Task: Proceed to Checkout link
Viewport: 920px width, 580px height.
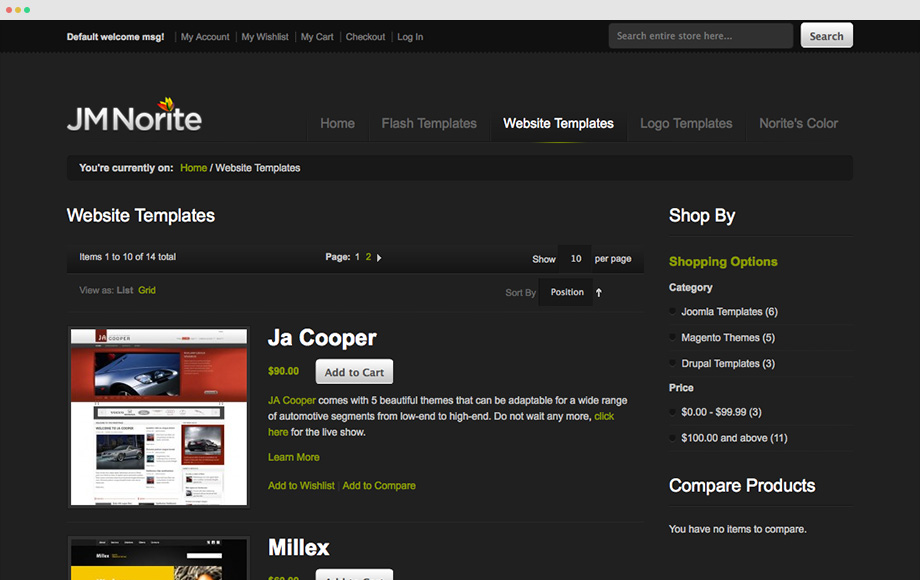Action: point(365,37)
